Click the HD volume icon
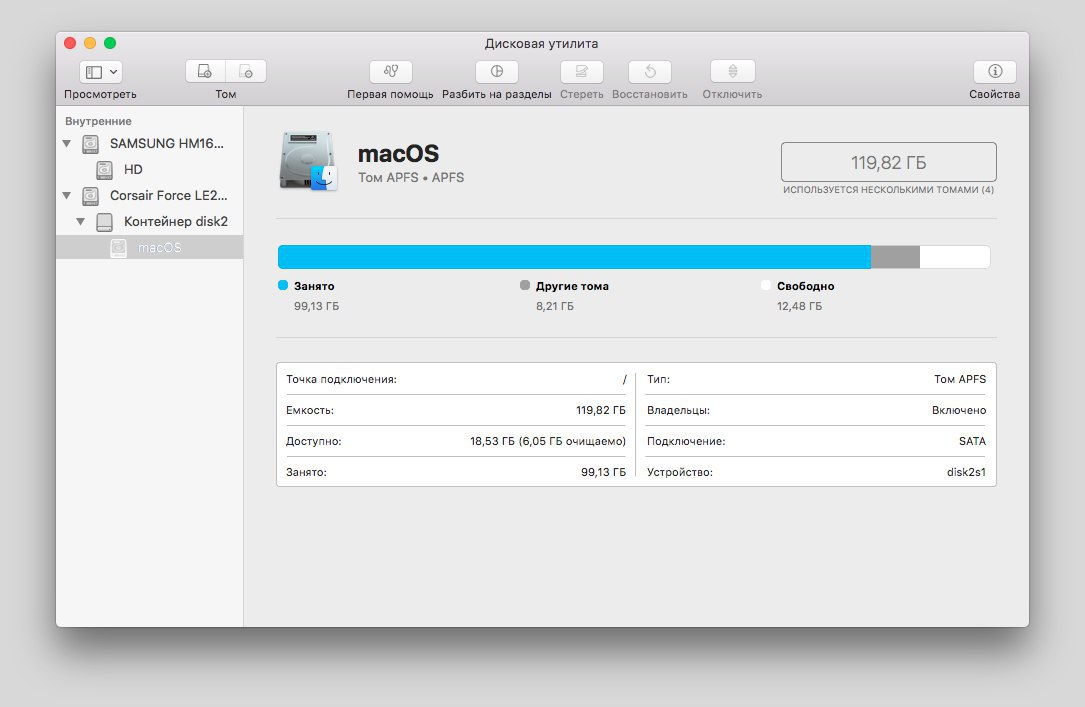This screenshot has height=707, width=1085. pos(104,169)
